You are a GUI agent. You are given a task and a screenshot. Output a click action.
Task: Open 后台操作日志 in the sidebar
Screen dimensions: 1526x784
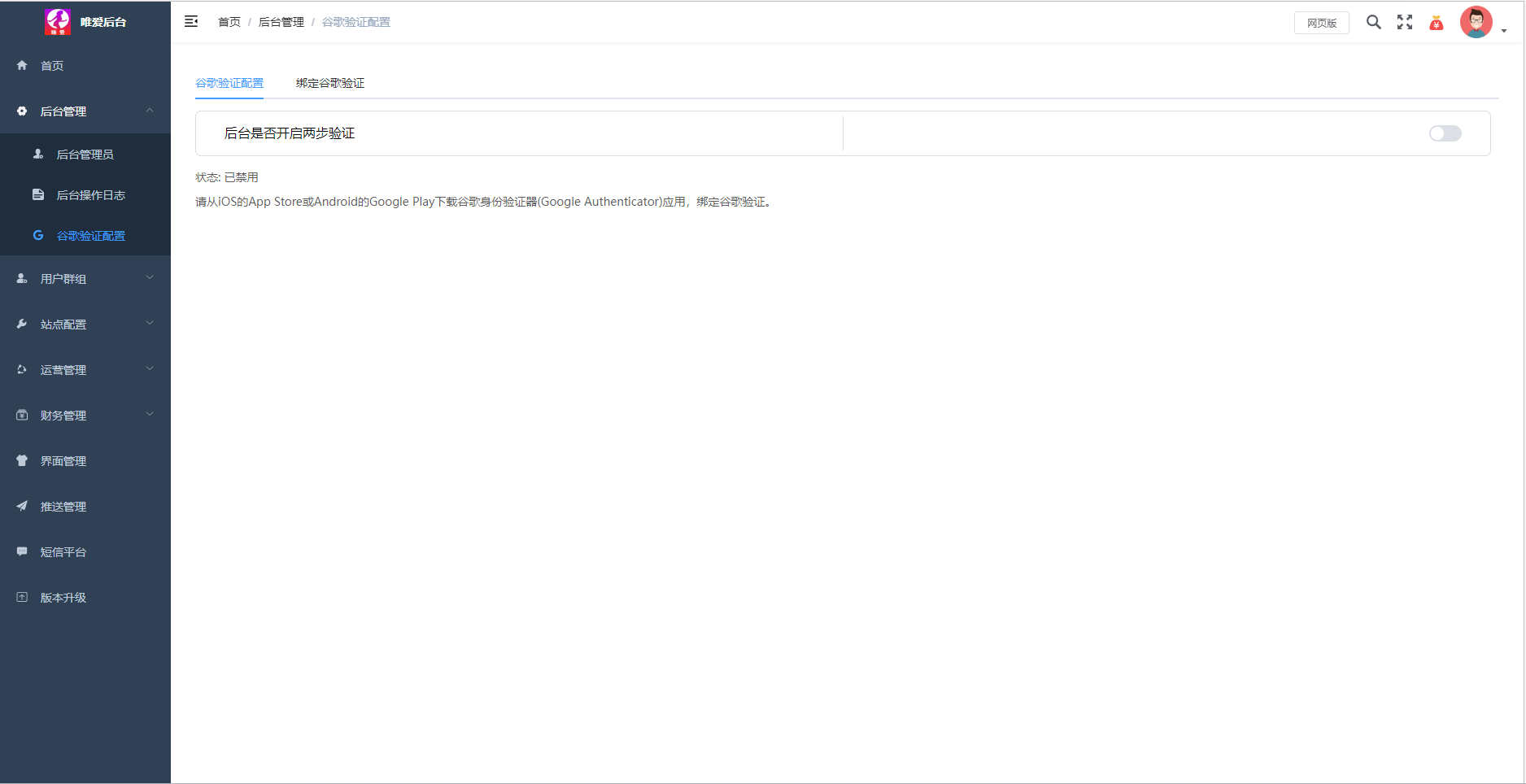(x=90, y=195)
